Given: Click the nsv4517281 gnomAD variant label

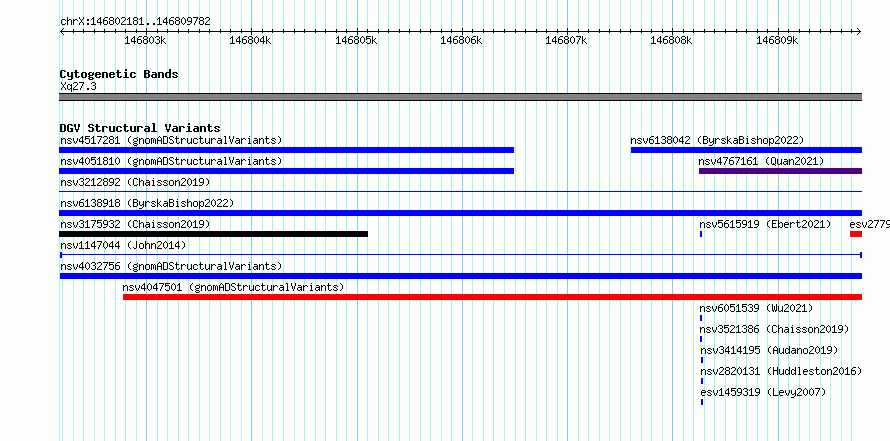Looking at the screenshot, I should point(171,140).
